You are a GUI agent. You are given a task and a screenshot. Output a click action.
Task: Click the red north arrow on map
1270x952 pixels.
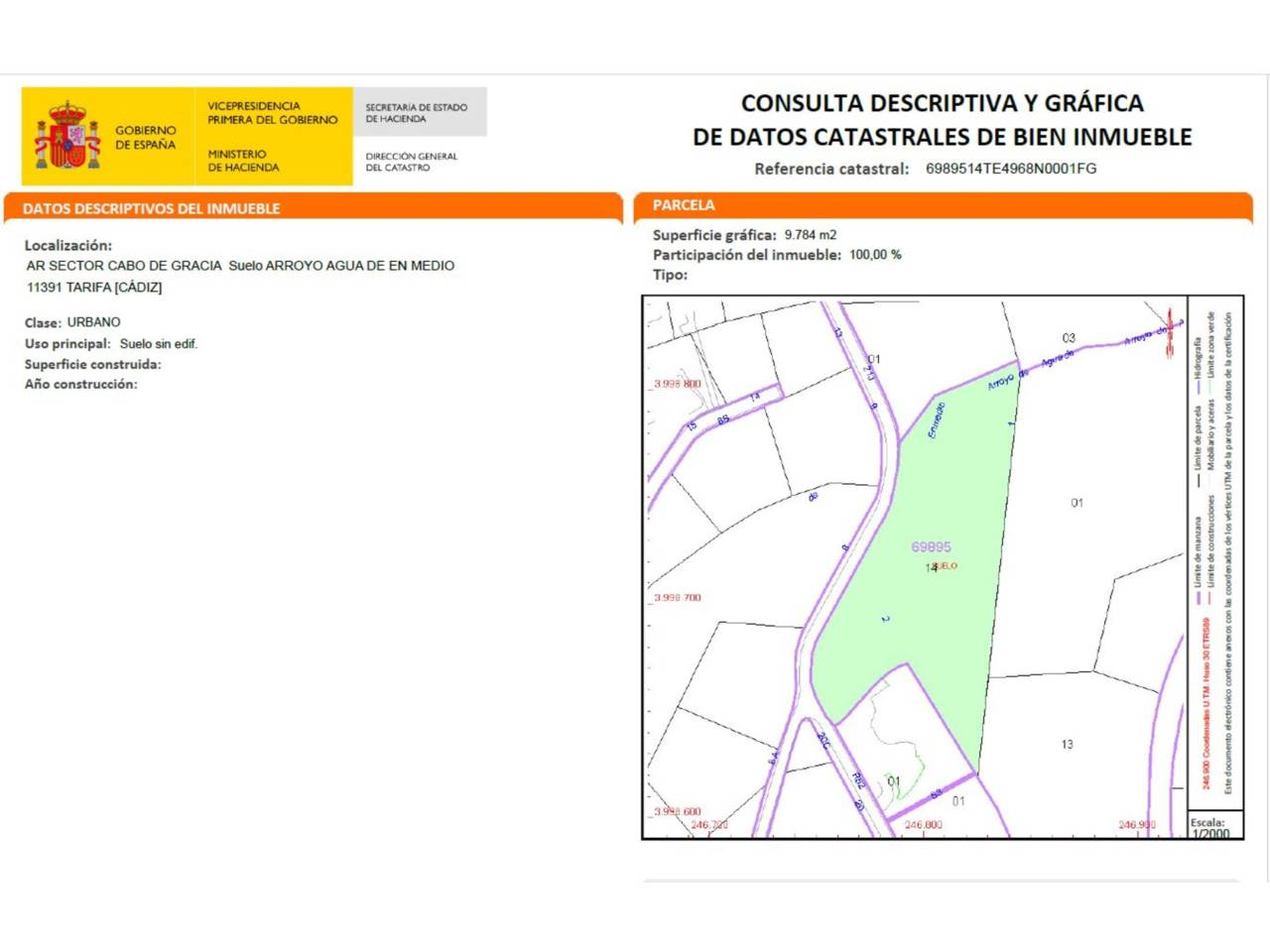pyautogui.click(x=1171, y=332)
